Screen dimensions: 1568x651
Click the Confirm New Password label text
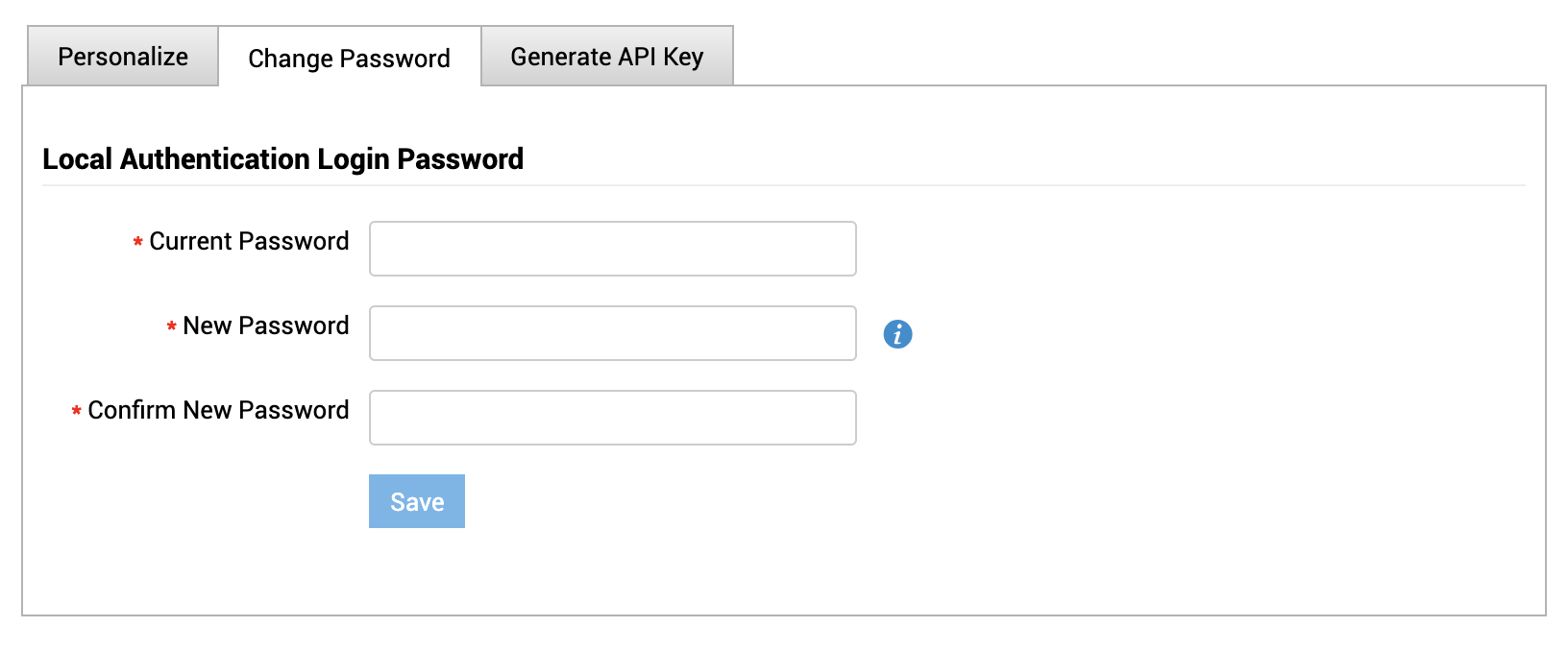point(218,410)
